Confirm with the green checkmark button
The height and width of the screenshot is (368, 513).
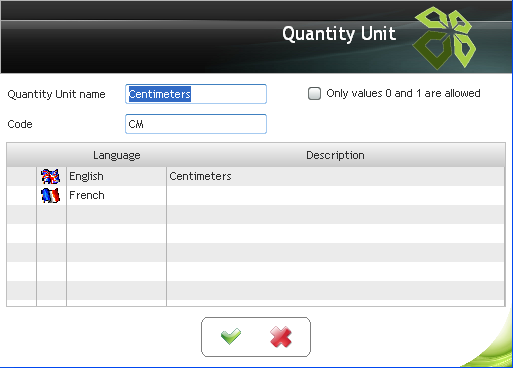[231, 336]
